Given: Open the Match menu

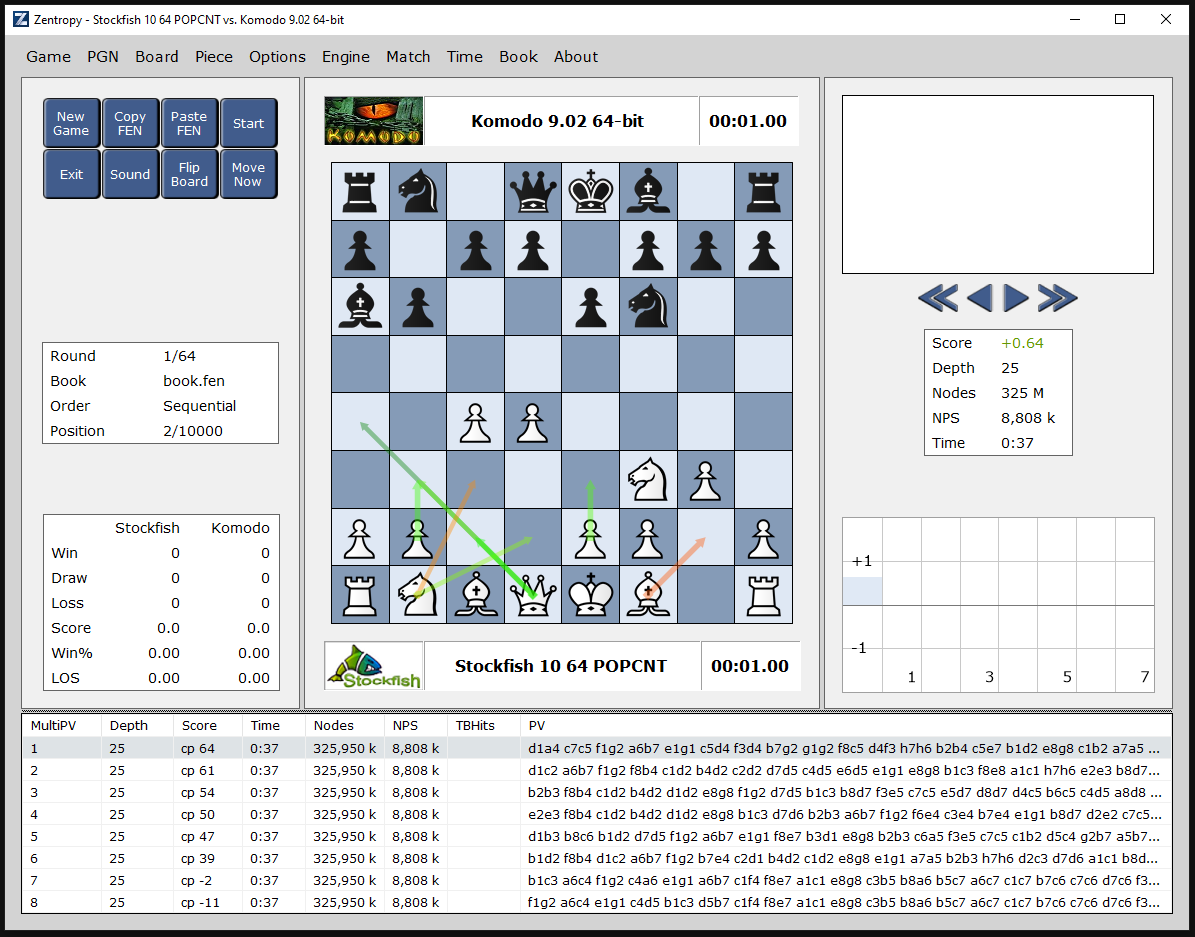Looking at the screenshot, I should point(408,56).
